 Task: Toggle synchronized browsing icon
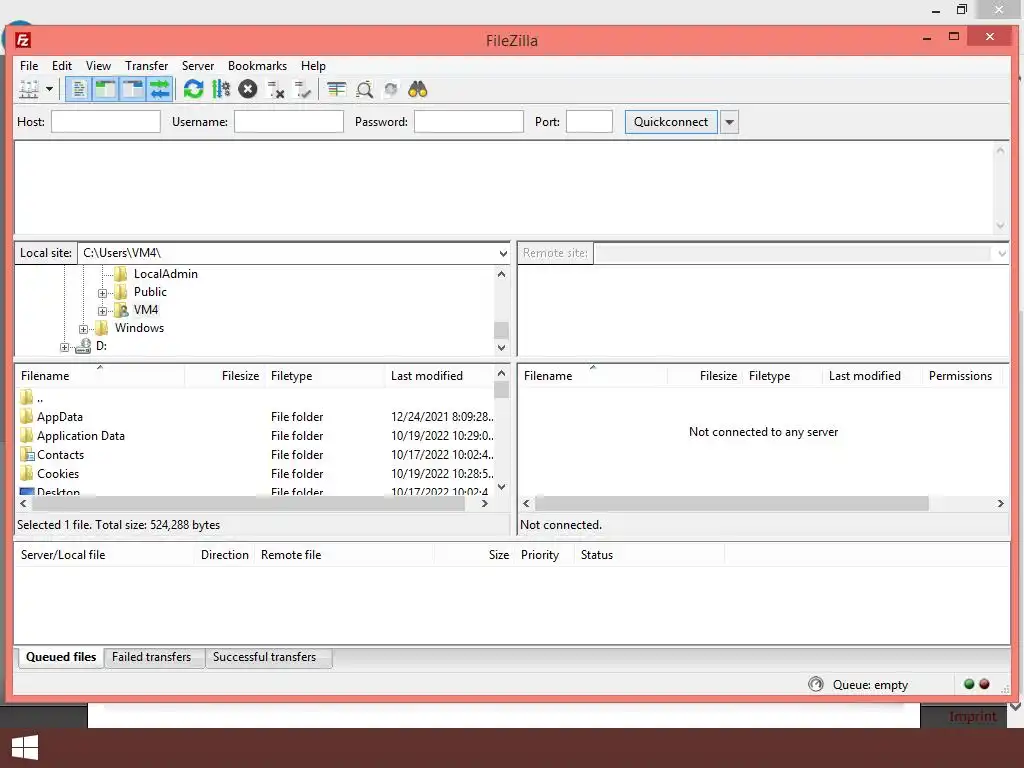(x=391, y=89)
